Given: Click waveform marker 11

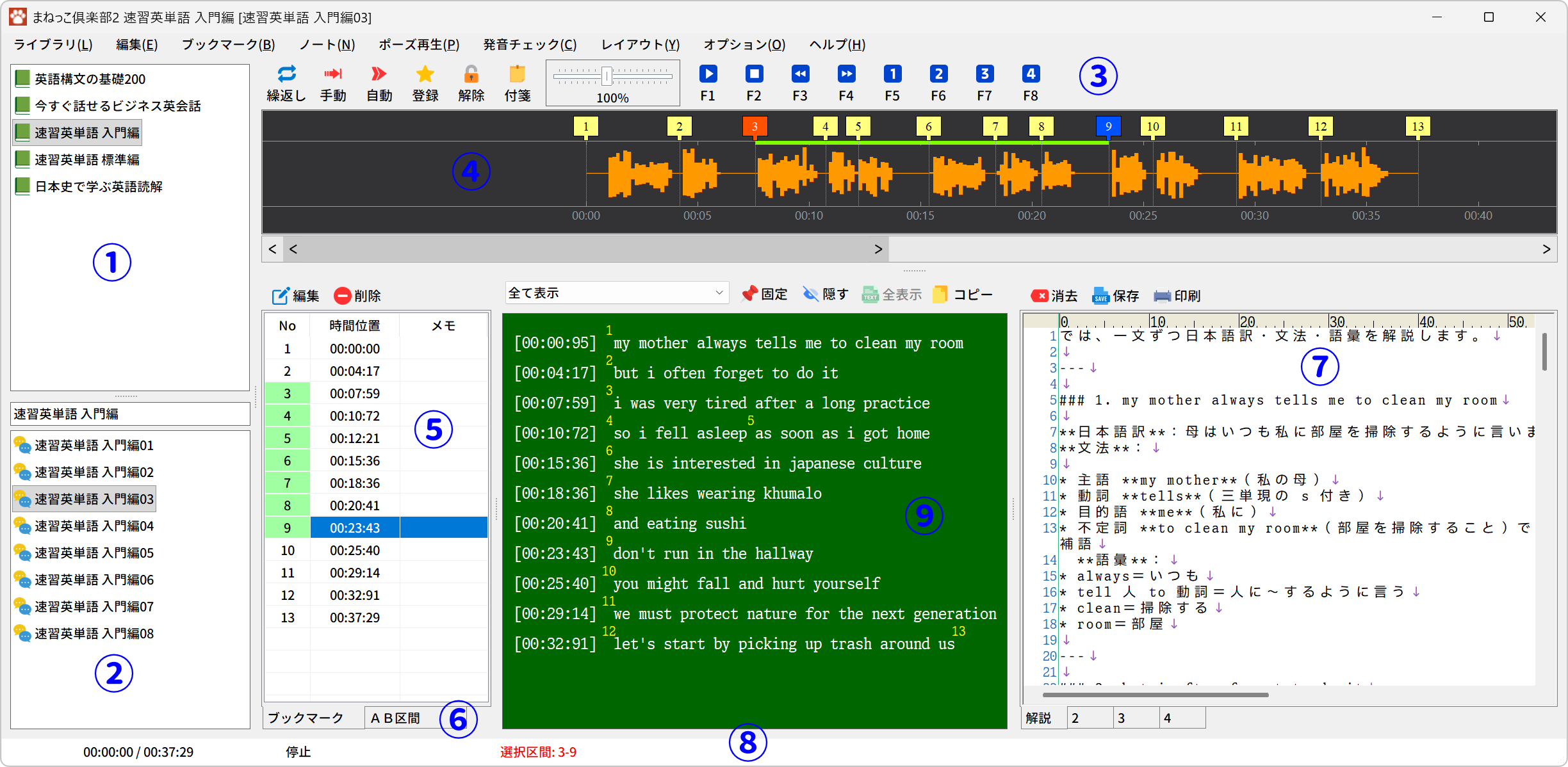Looking at the screenshot, I should 1236,127.
